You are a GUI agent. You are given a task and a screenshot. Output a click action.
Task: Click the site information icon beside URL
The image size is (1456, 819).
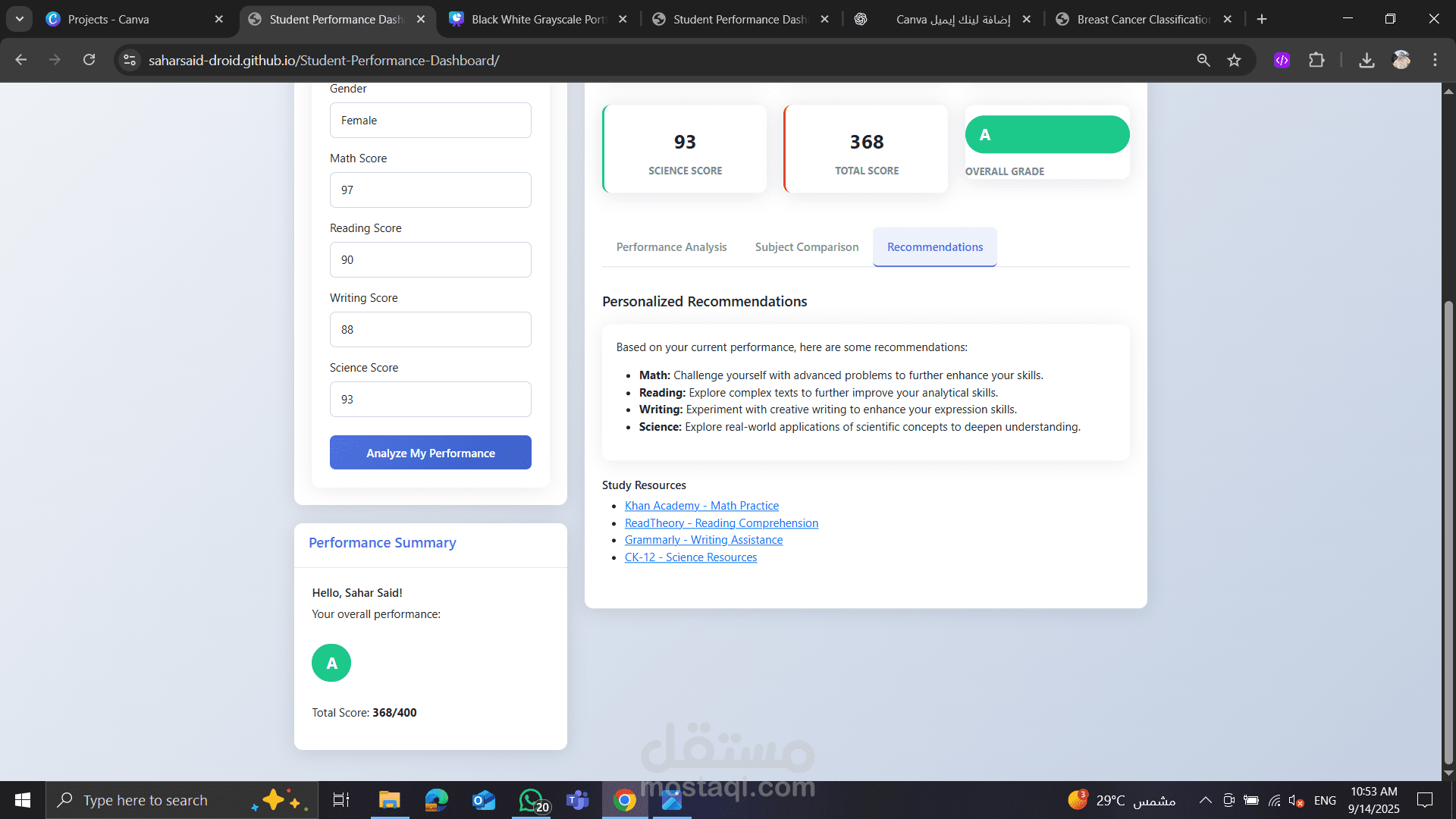pos(130,60)
